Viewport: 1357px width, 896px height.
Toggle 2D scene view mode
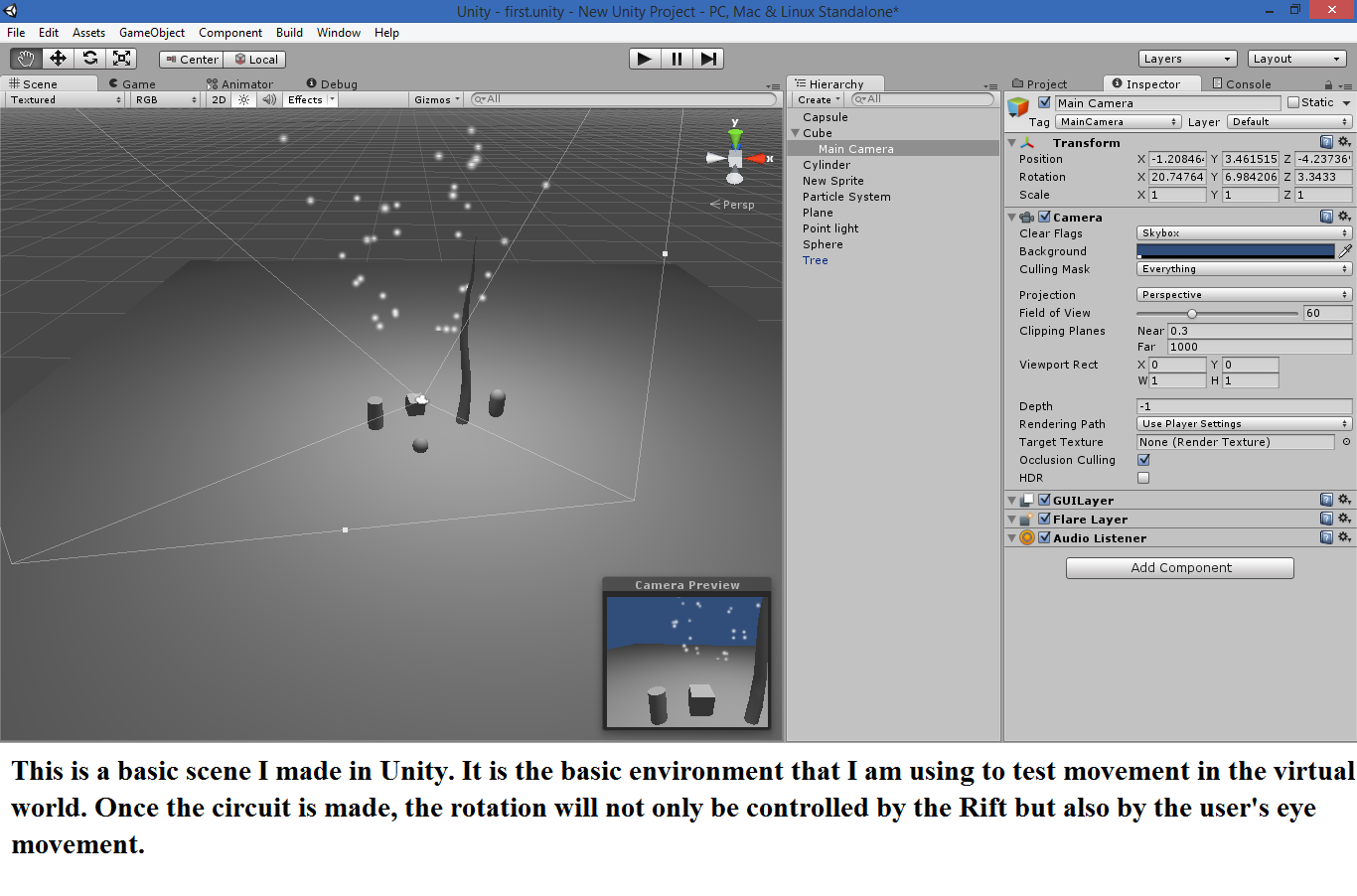tap(219, 100)
